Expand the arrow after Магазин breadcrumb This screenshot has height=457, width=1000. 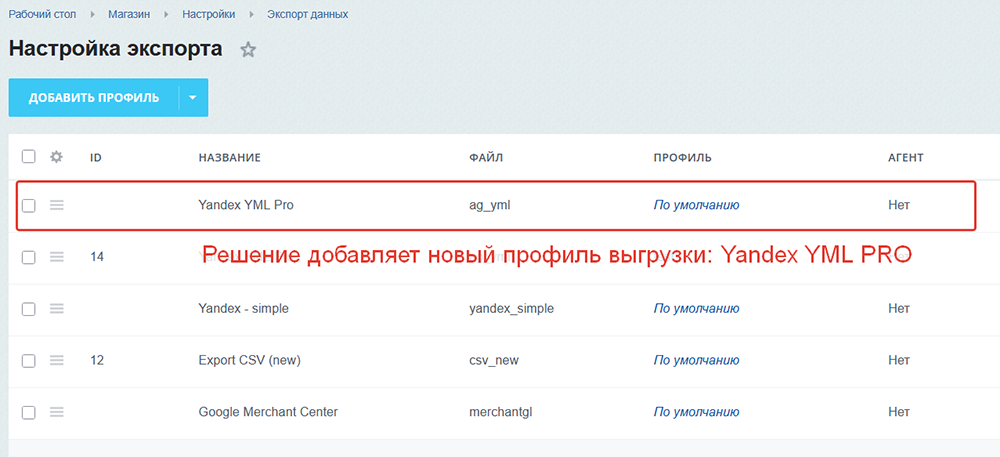(165, 15)
